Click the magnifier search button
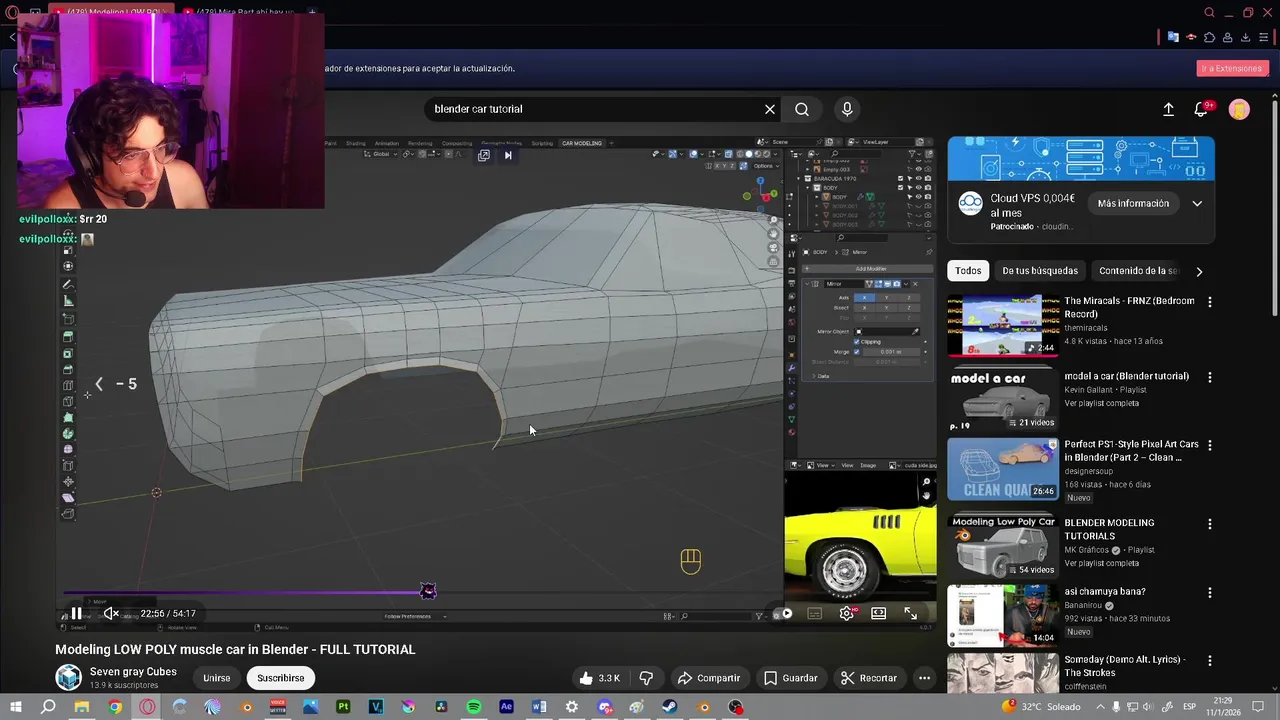This screenshot has width=1280, height=720. click(802, 109)
